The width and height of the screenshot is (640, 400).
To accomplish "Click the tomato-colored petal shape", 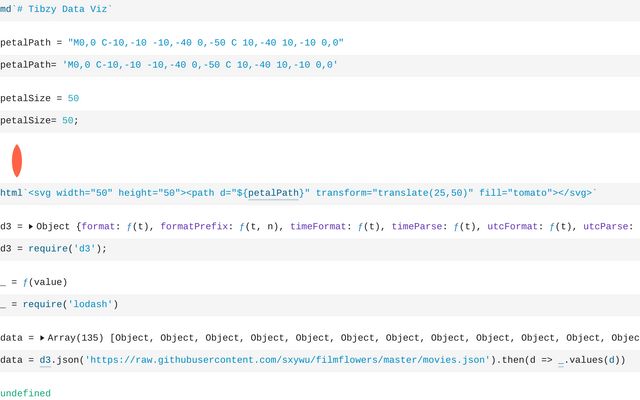I will 16,161.
